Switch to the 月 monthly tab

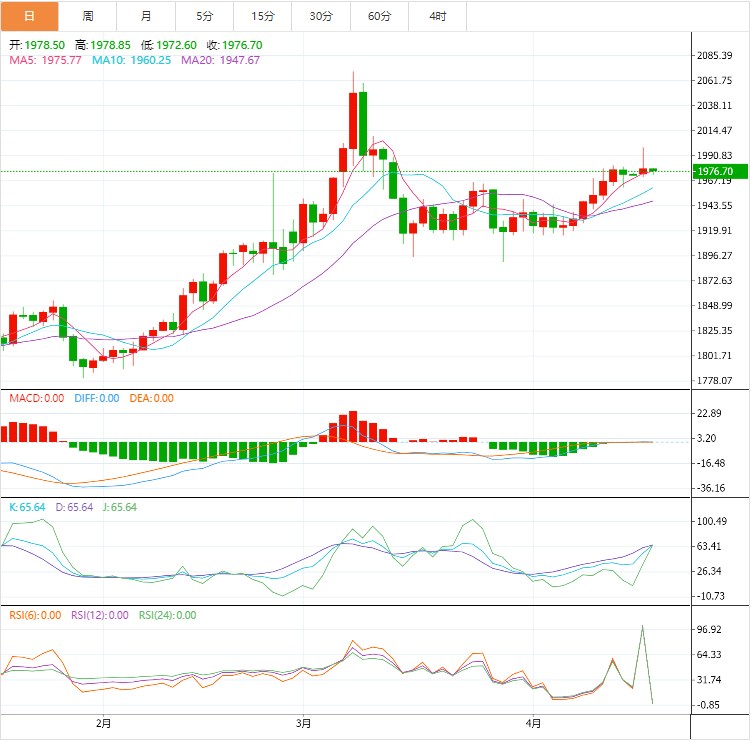coord(147,16)
